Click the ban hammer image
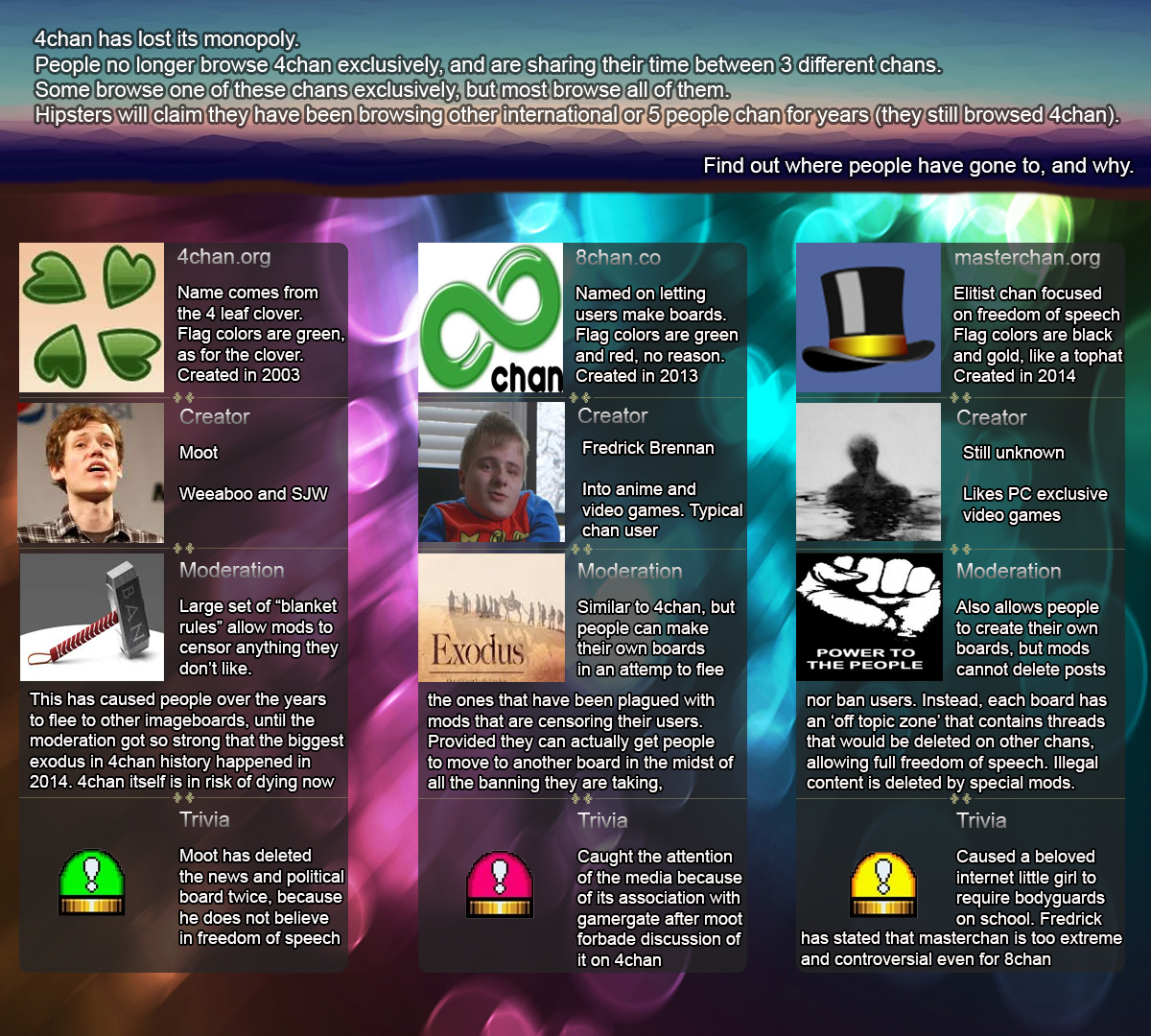The width and height of the screenshot is (1151, 1036). pos(91,617)
